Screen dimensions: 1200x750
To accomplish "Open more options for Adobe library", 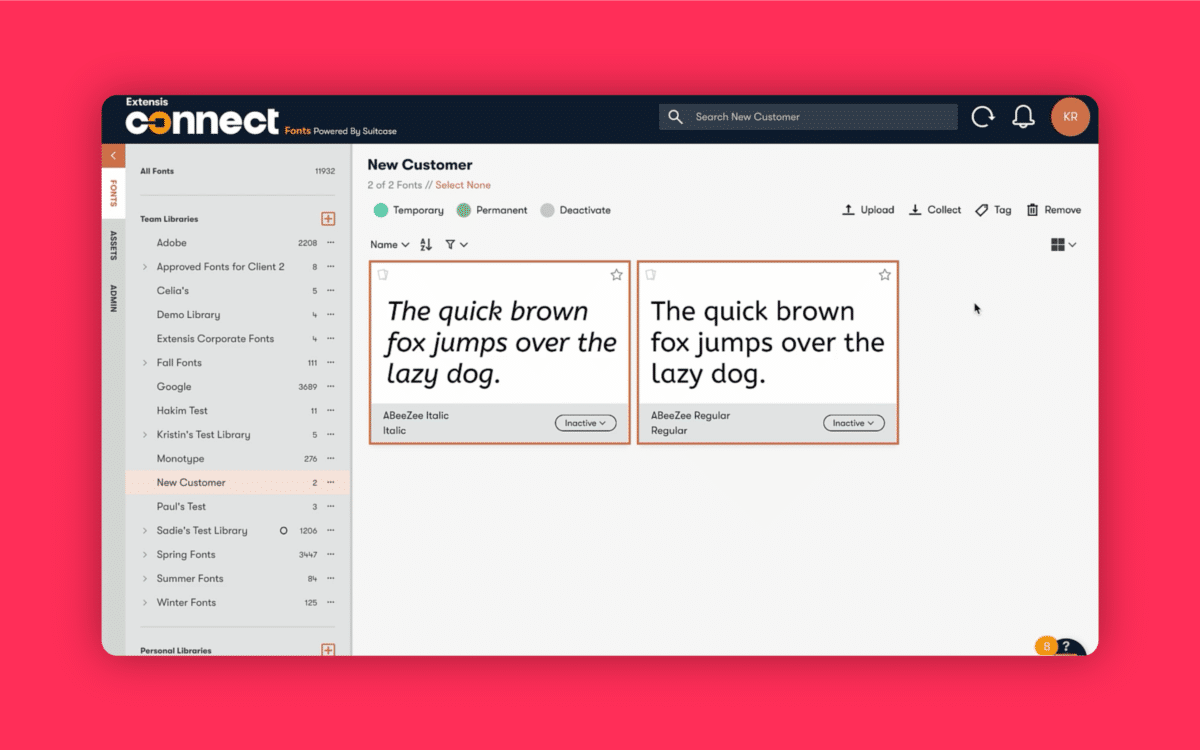I will tap(330, 243).
